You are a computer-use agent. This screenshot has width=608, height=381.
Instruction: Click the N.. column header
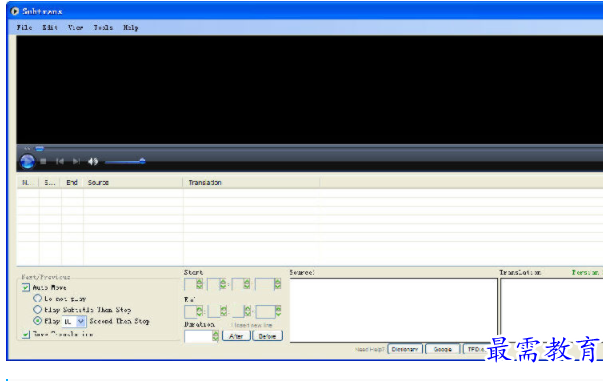[x=28, y=182]
